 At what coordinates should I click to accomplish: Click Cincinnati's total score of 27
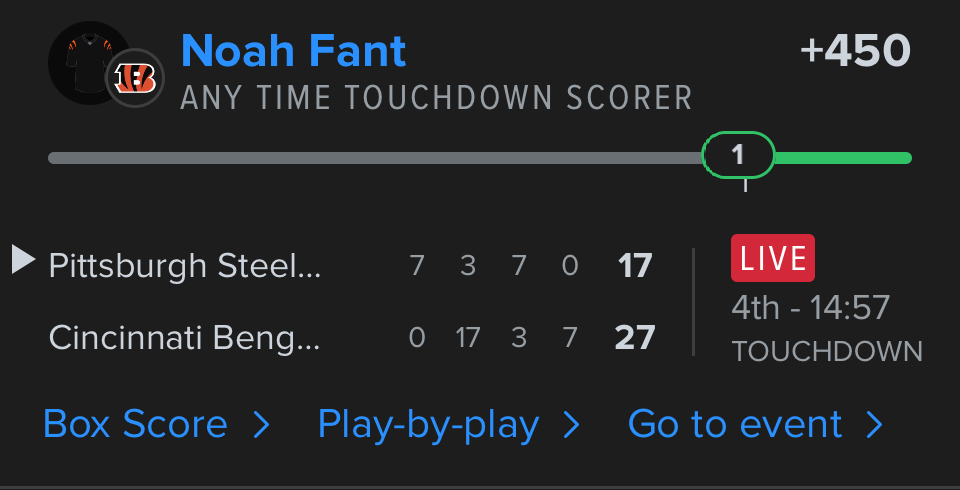pyautogui.click(x=635, y=338)
